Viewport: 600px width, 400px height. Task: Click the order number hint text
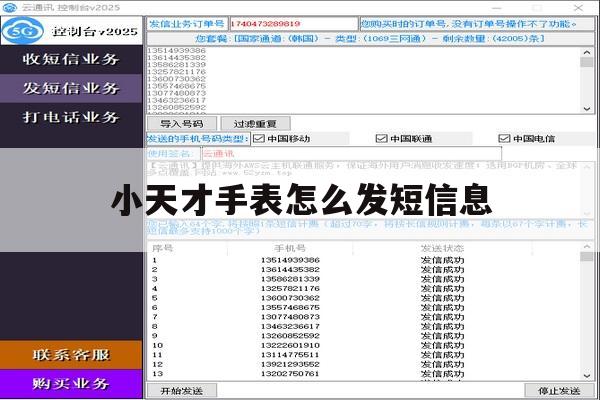469,24
